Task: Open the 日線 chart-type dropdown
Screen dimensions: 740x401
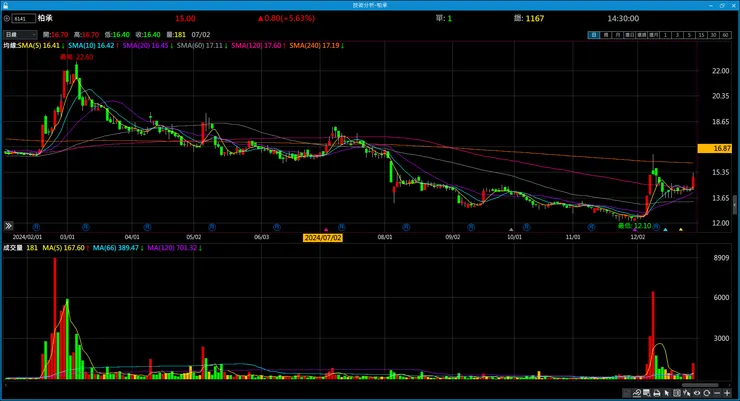Action: tap(20, 34)
